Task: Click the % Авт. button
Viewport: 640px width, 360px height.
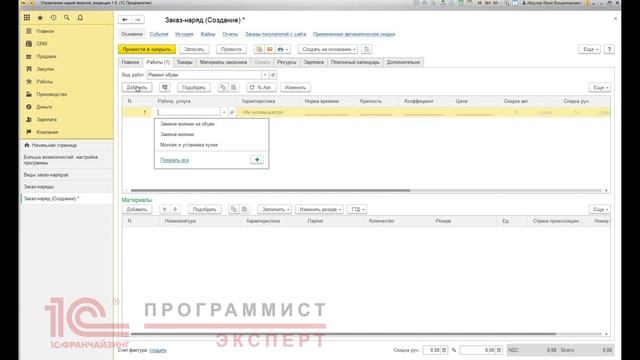Action: (x=262, y=87)
